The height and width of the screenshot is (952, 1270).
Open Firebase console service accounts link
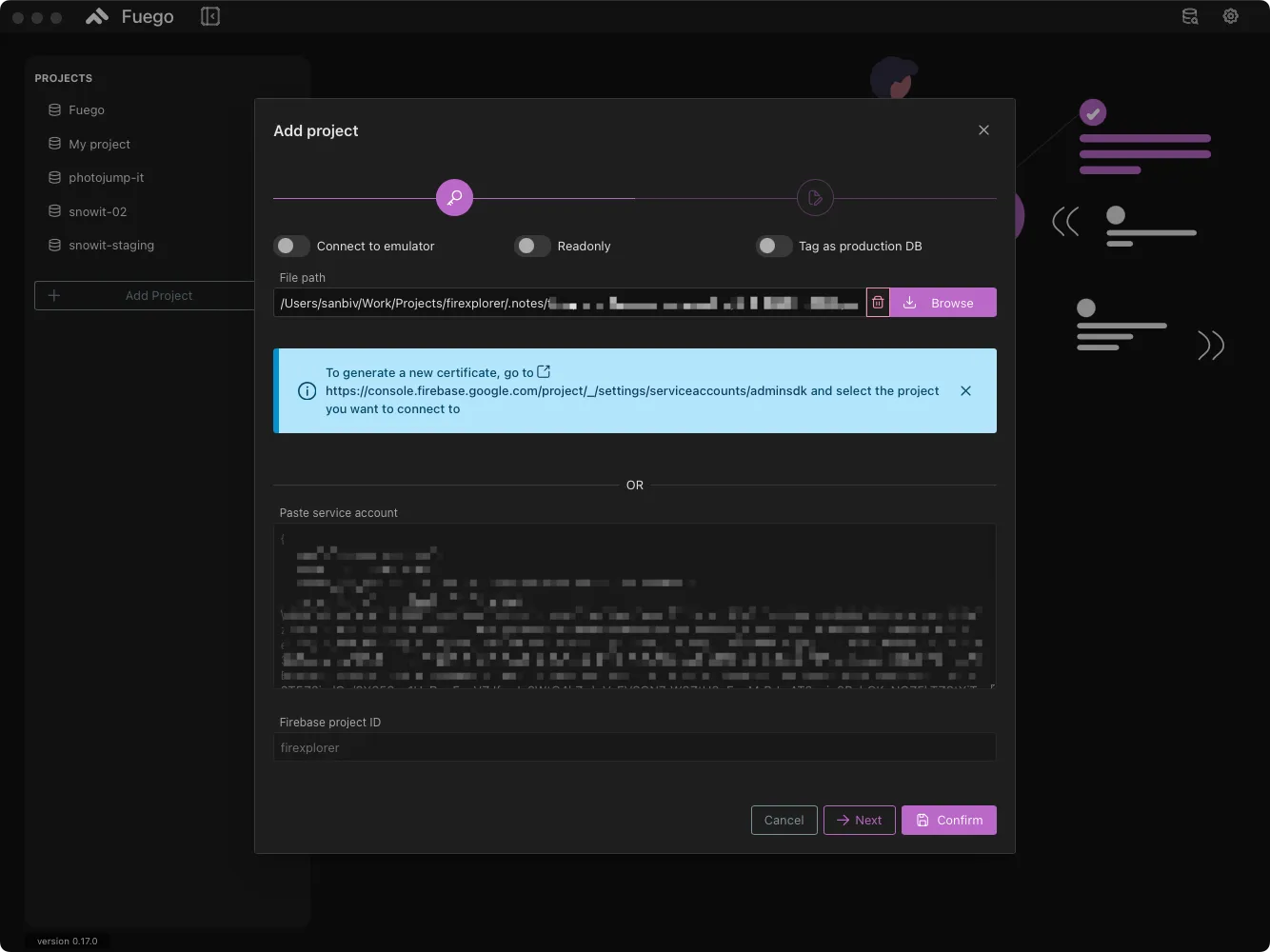pos(566,390)
